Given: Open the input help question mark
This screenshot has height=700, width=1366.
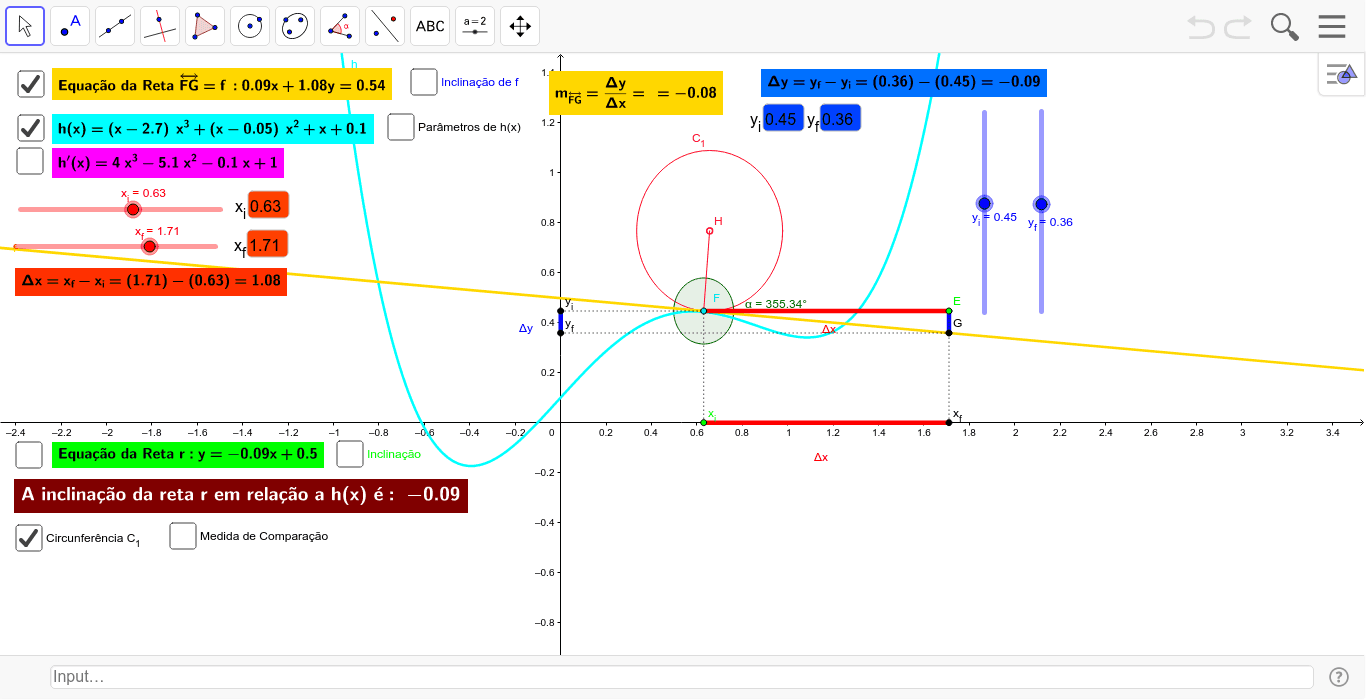Looking at the screenshot, I should coord(1339,677).
